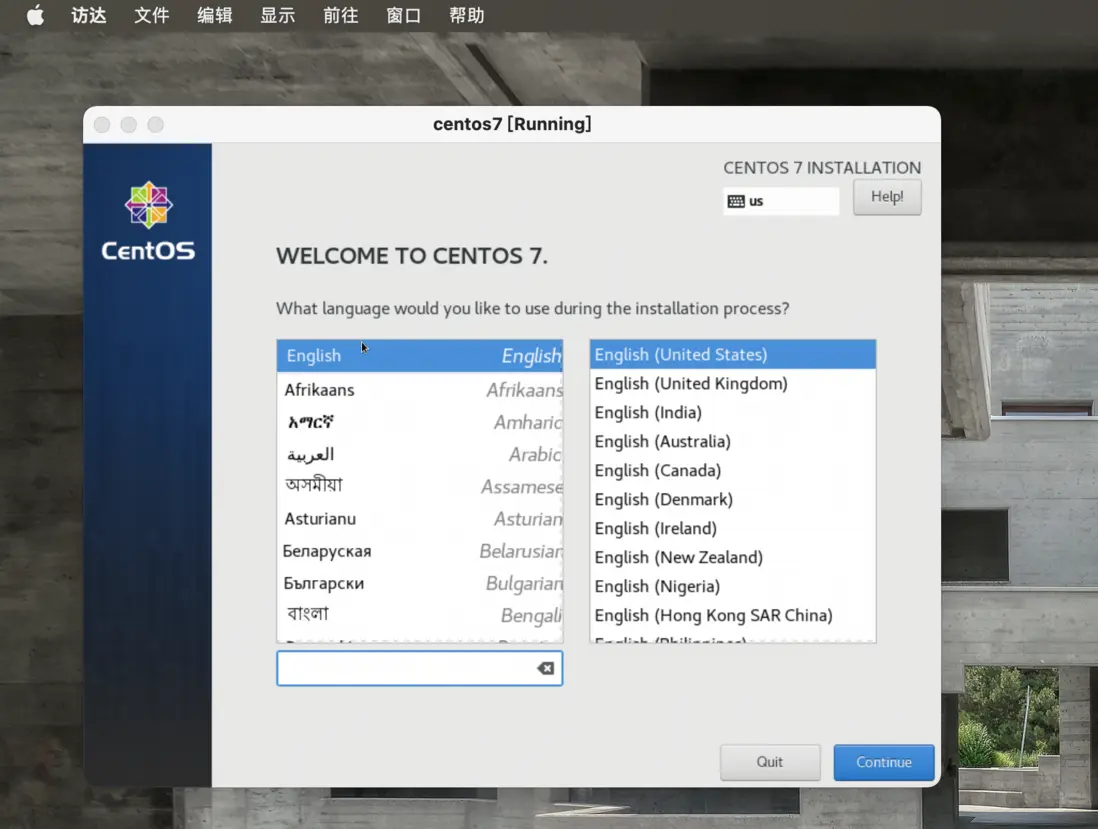
Task: Select Asturianu in the language list
Action: [419, 519]
